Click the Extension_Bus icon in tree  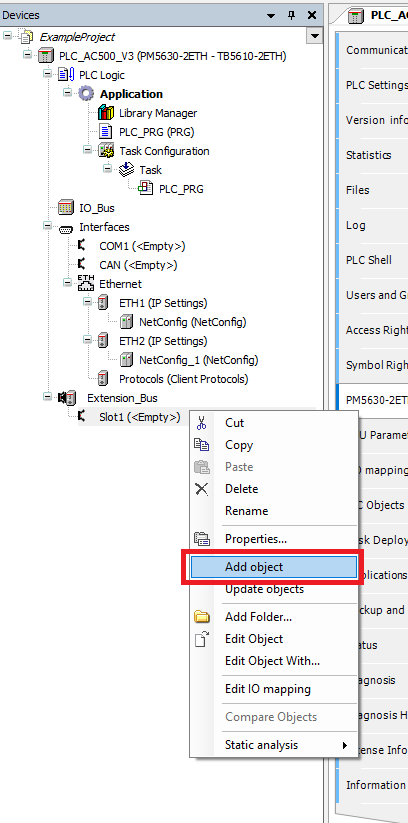tap(66, 398)
